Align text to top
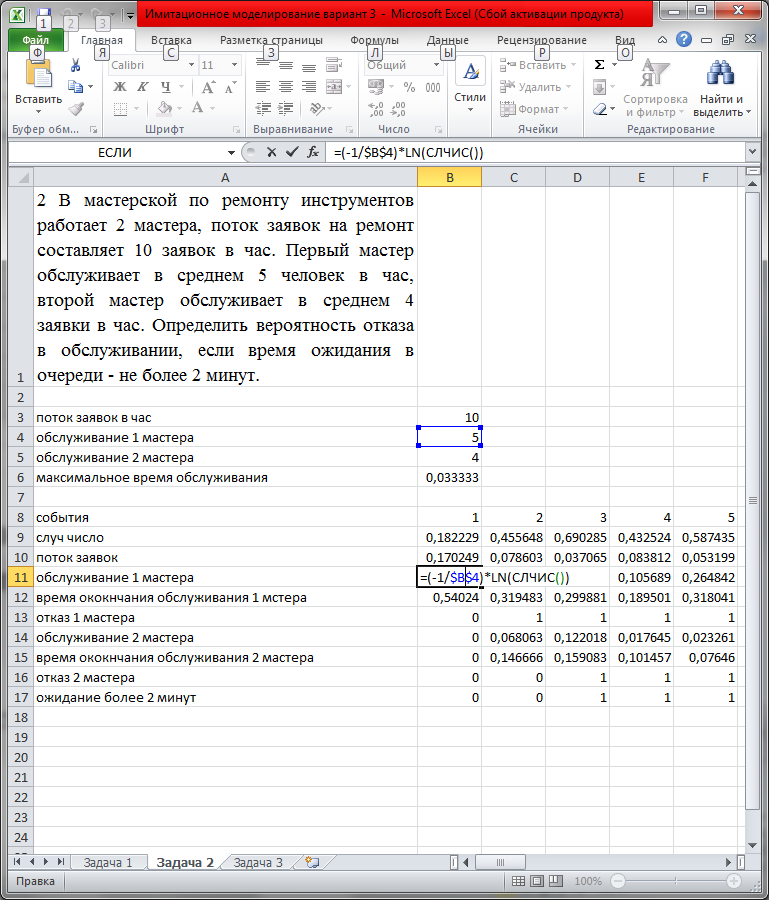This screenshot has width=769, height=900. tap(263, 65)
